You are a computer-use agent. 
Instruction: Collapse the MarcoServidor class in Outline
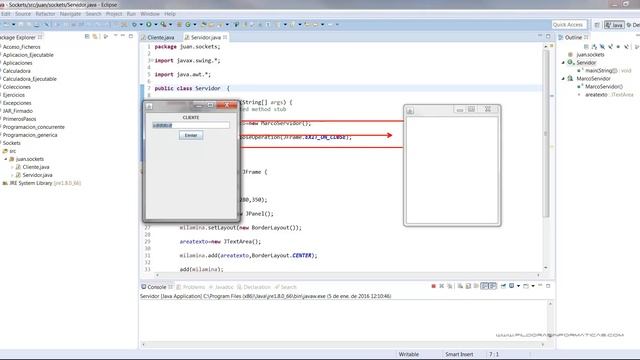pos(564,78)
